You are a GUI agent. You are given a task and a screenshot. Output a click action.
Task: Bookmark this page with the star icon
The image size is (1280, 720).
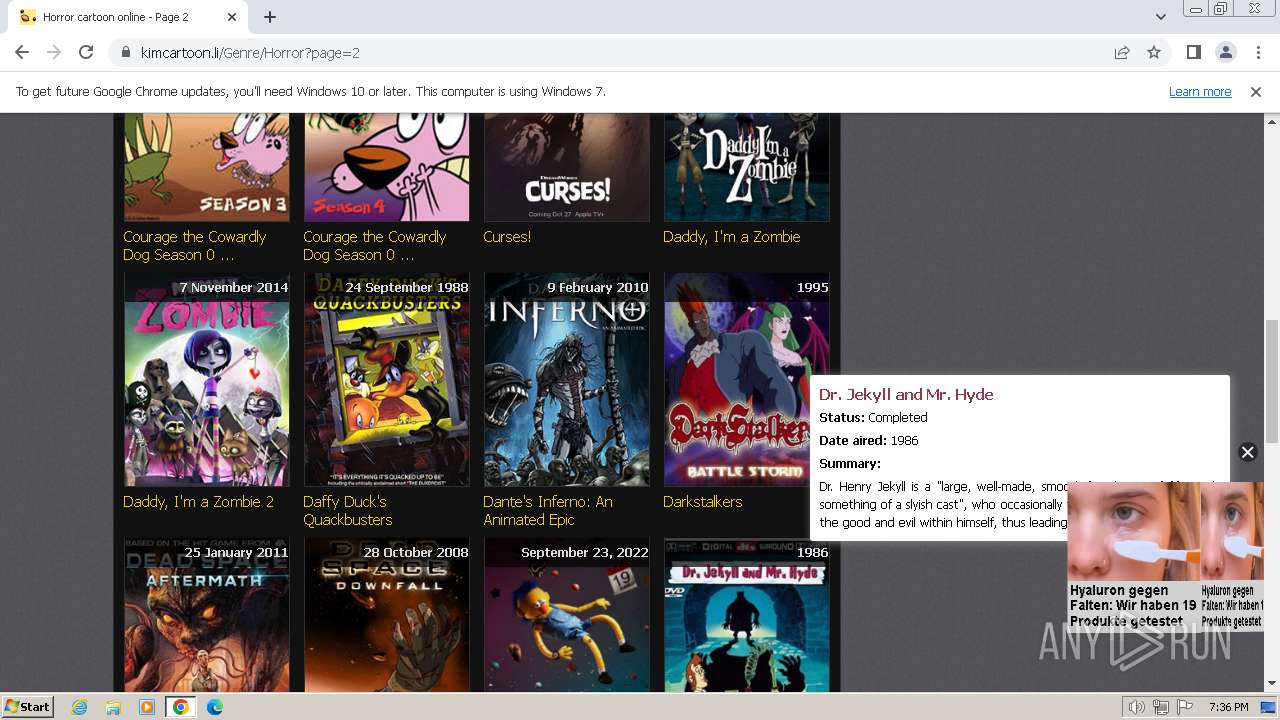[1154, 52]
